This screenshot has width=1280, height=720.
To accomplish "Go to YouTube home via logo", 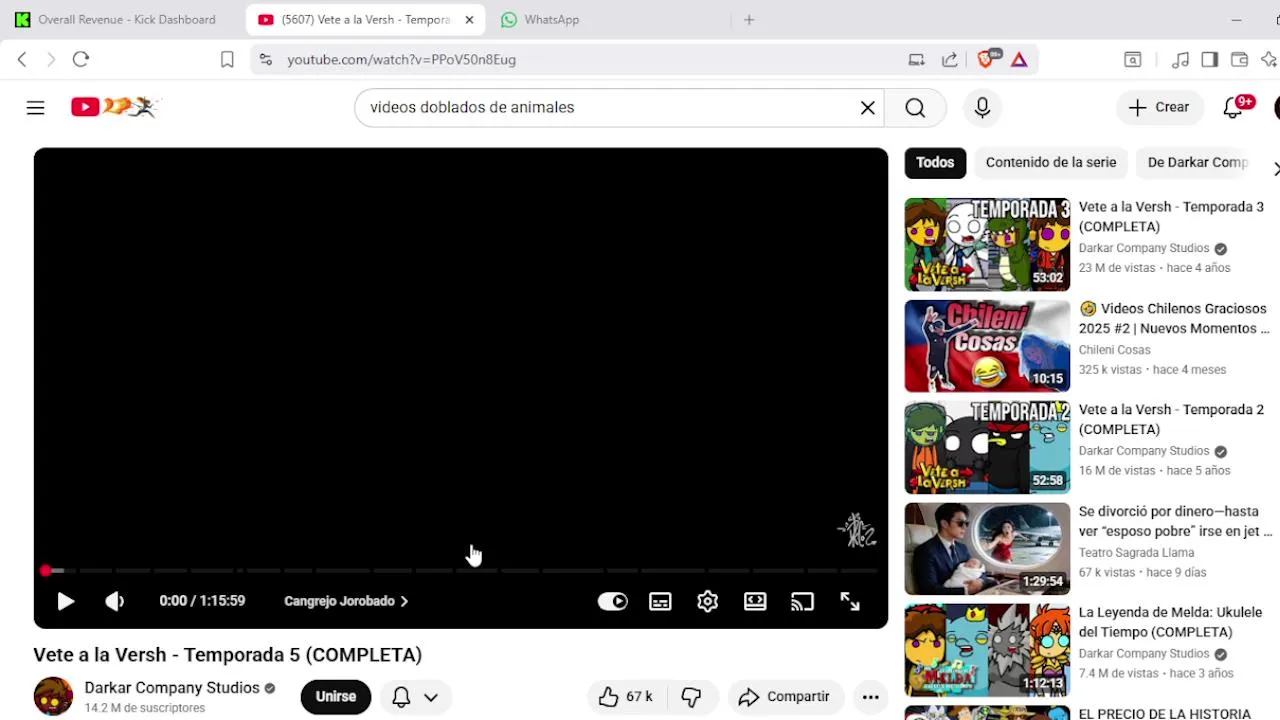I will (x=115, y=107).
